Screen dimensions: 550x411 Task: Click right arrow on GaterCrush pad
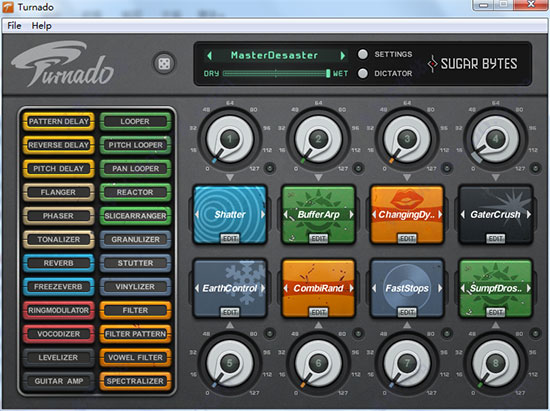528,214
